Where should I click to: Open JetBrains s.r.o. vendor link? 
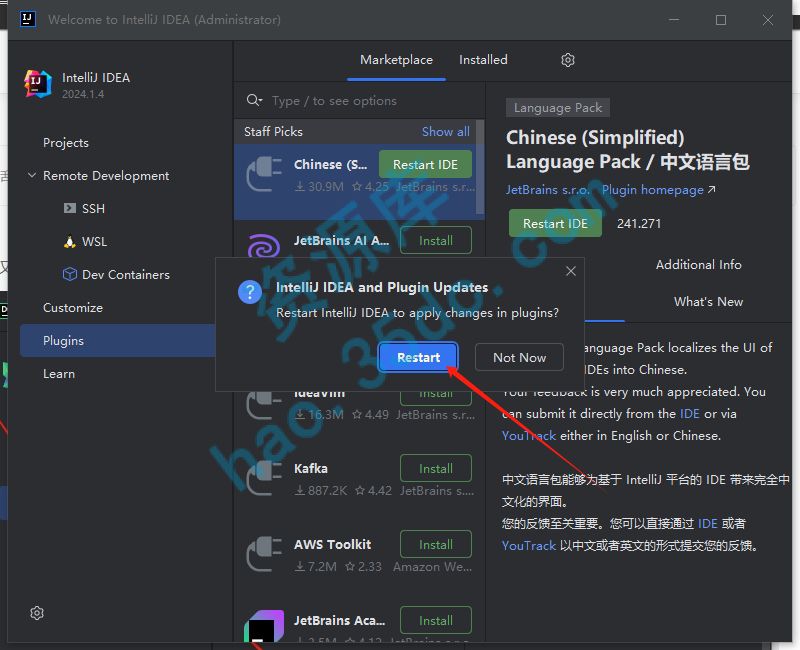click(547, 190)
